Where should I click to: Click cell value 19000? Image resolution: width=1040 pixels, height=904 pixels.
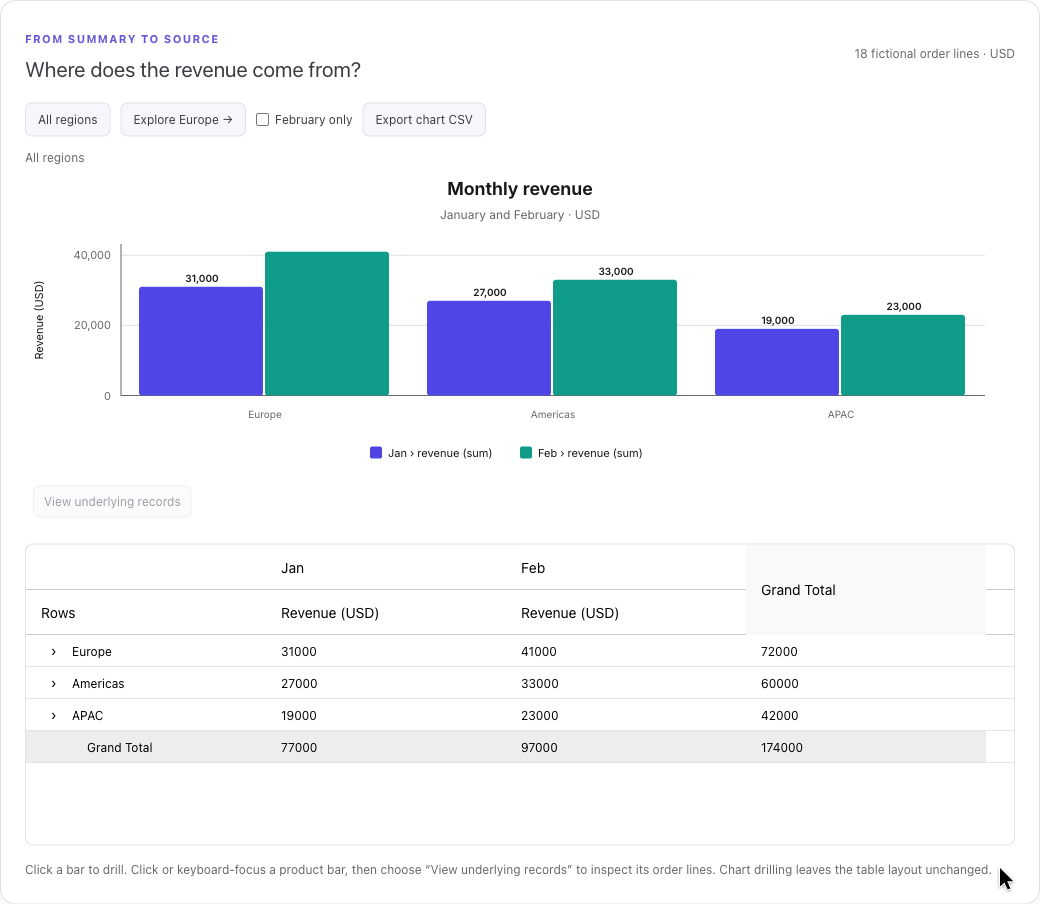point(298,716)
